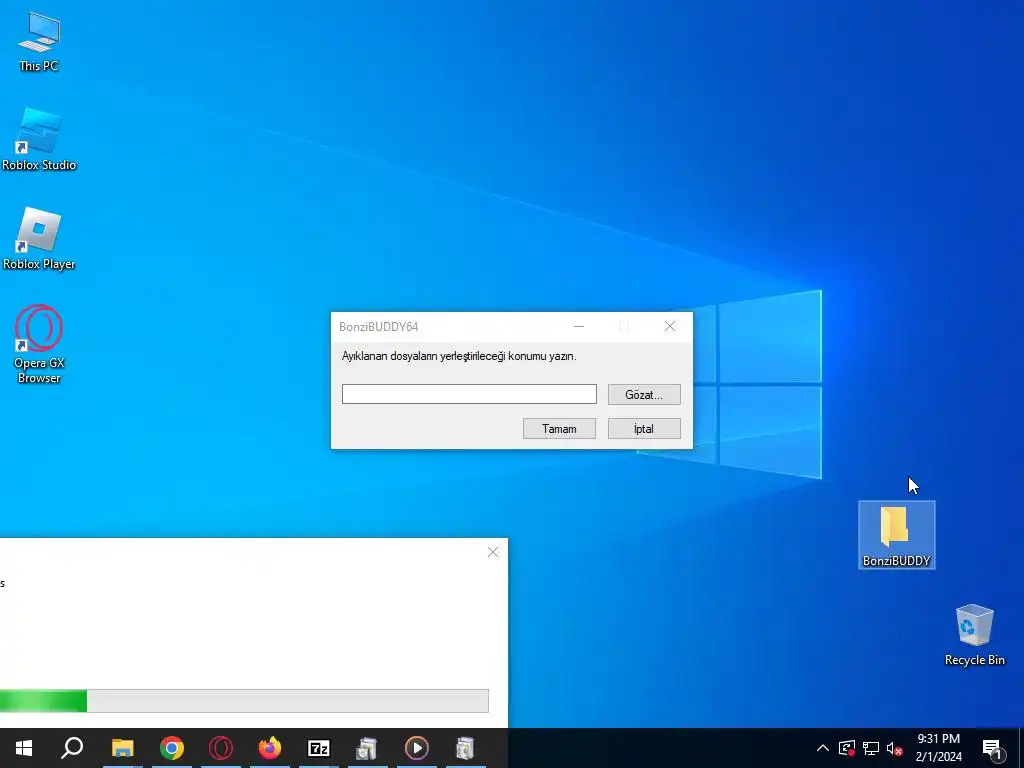
Task: Select the BonziBUDDY folder on desktop
Action: point(896,535)
